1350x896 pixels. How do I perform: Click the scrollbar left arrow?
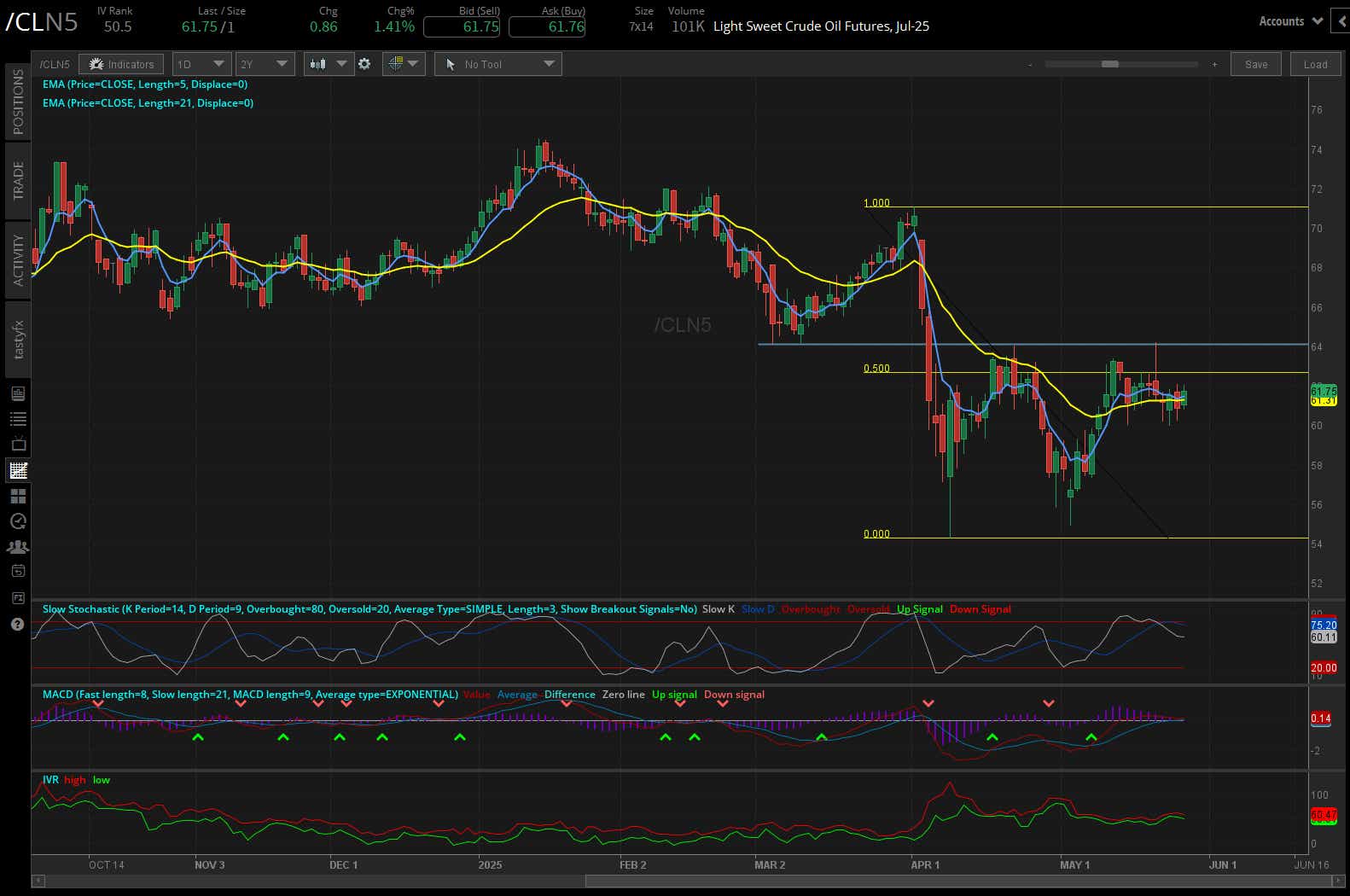tap(38, 881)
